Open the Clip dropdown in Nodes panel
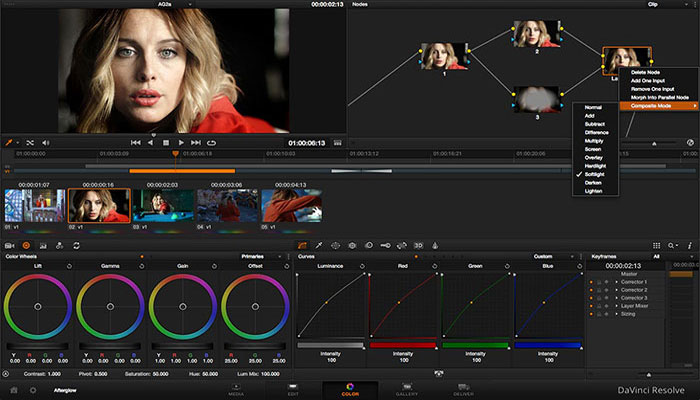 point(668,4)
